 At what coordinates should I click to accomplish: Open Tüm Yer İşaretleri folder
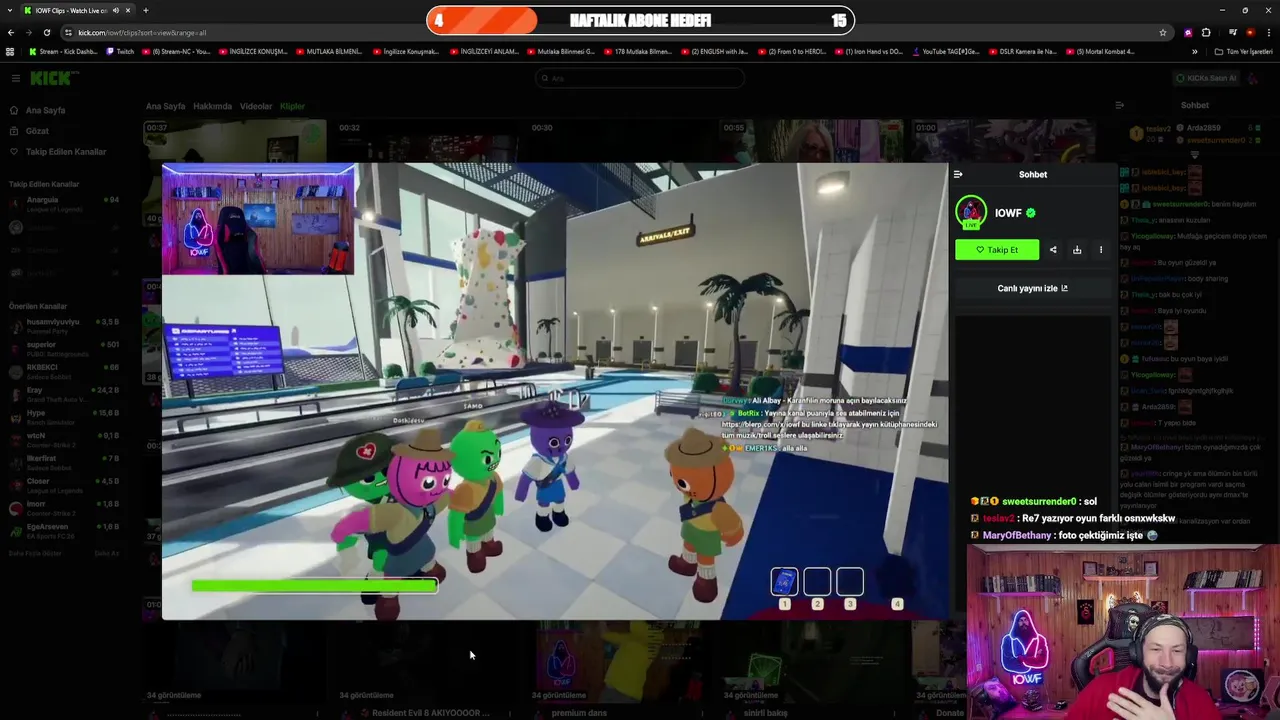point(1243,52)
